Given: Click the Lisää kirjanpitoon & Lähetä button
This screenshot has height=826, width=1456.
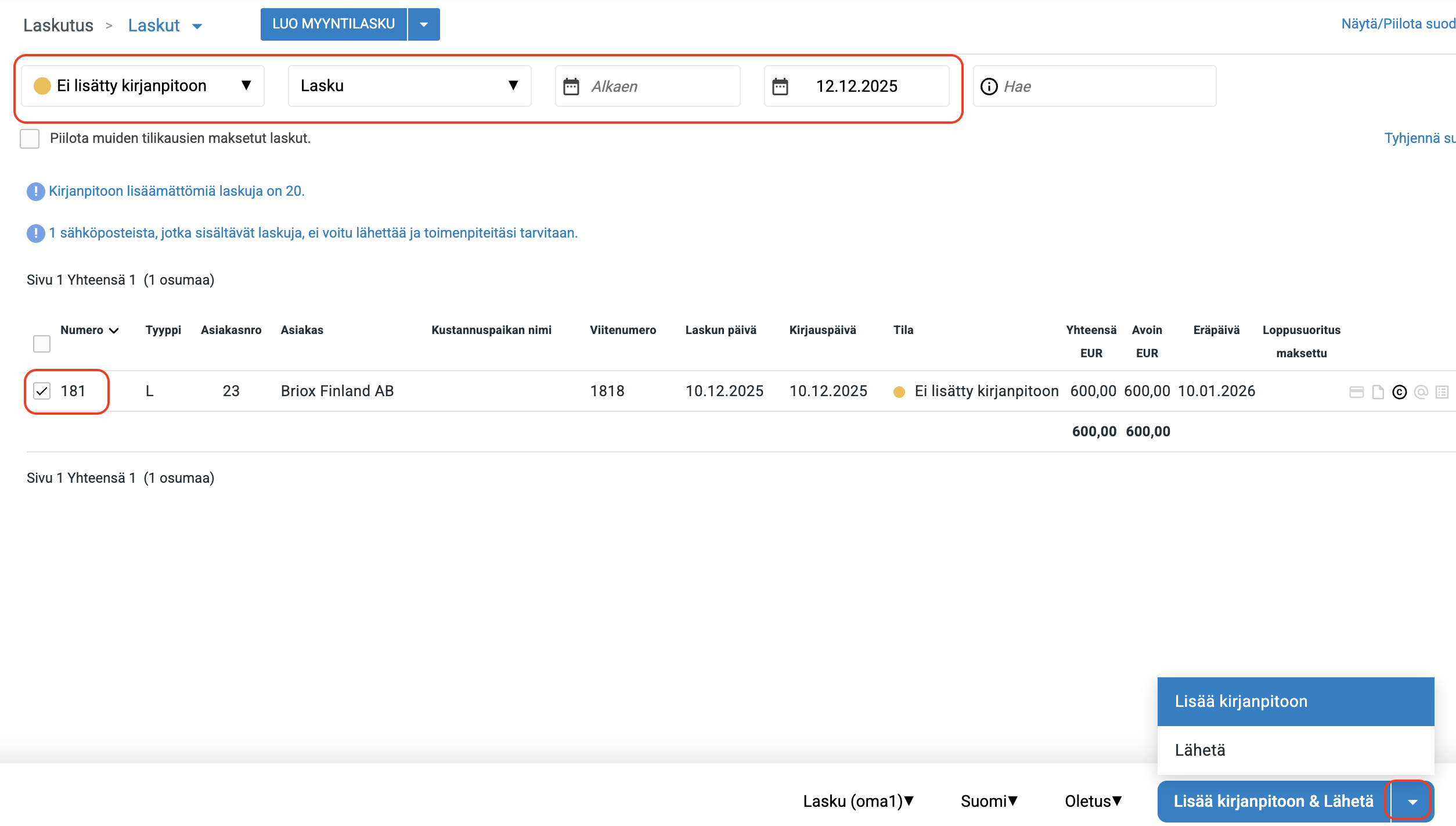Looking at the screenshot, I should tap(1273, 801).
